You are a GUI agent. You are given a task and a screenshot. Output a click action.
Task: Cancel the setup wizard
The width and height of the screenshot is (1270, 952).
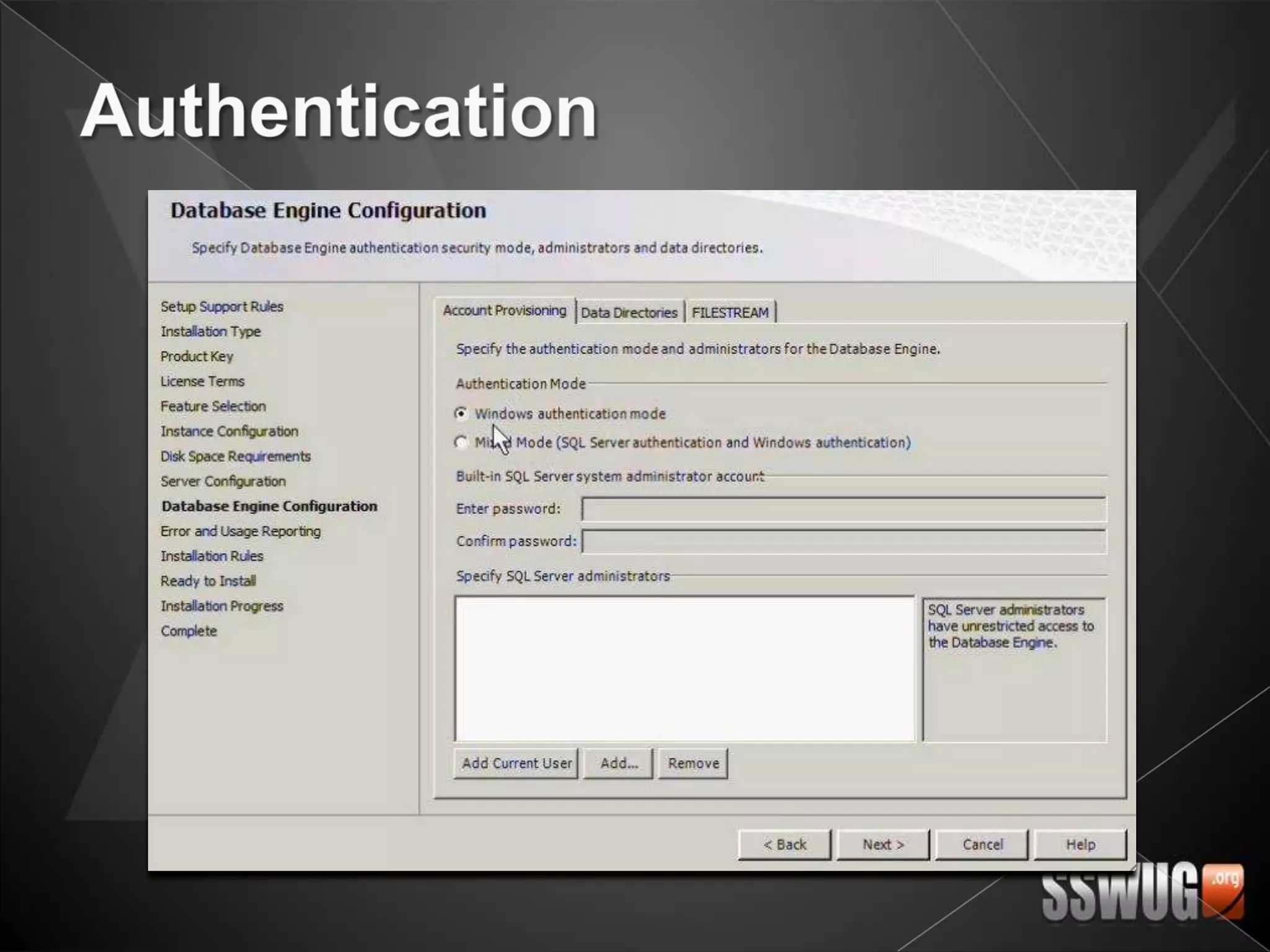pos(982,845)
